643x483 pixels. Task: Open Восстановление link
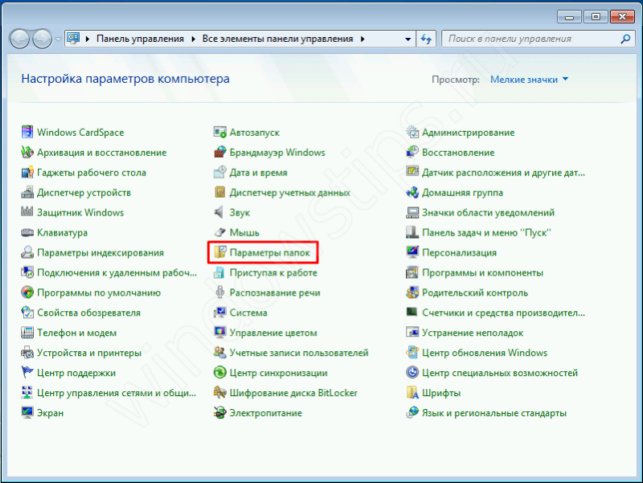[458, 153]
